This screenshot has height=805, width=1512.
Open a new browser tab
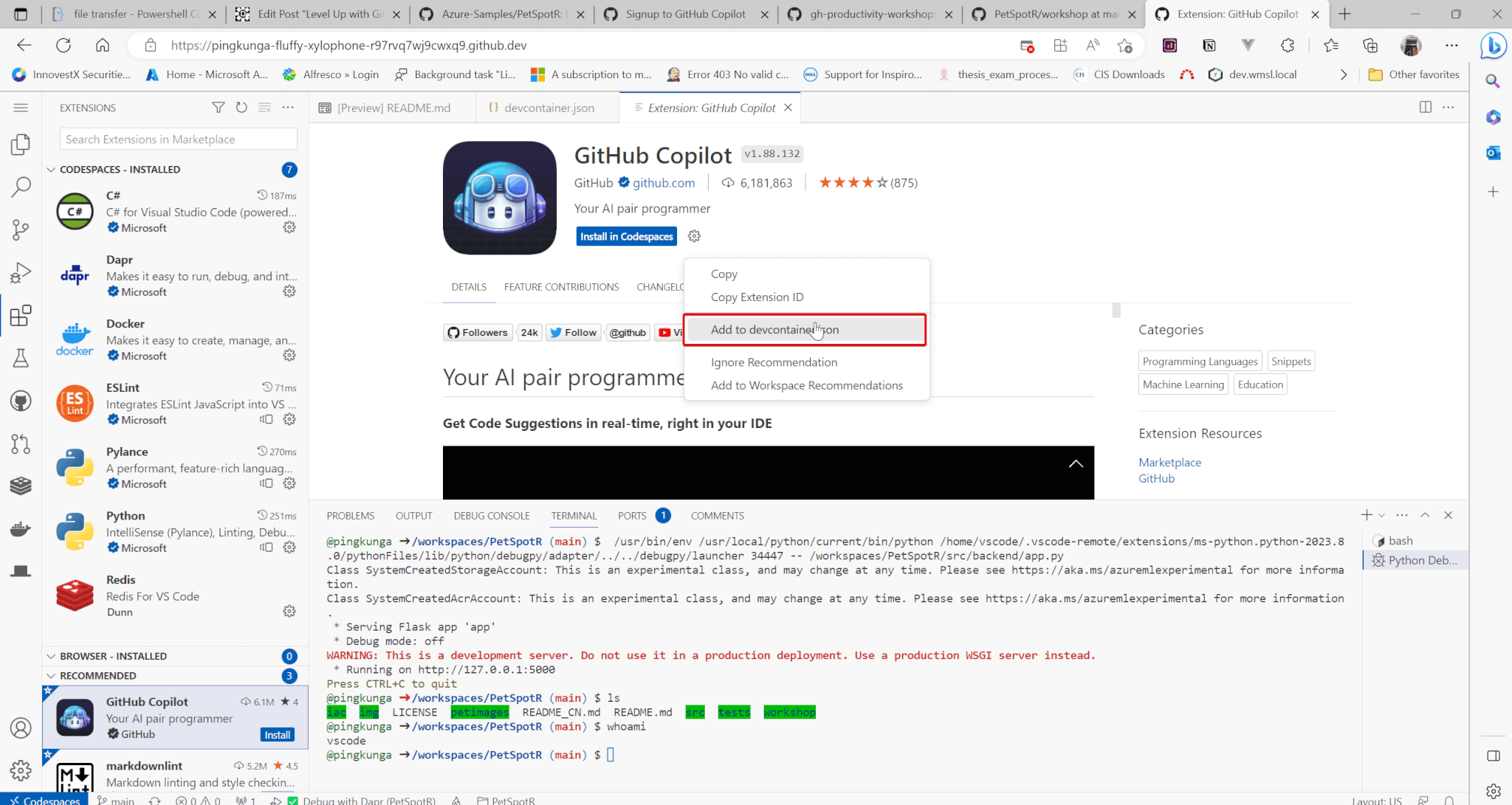point(1344,14)
